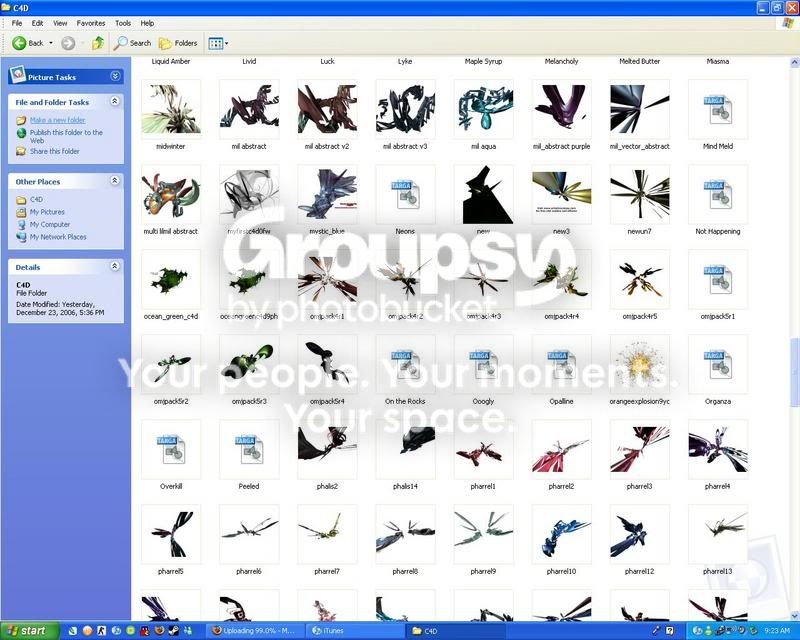Select the orangeexplosion image thumbnail
This screenshot has width=800, height=640.
[639, 364]
